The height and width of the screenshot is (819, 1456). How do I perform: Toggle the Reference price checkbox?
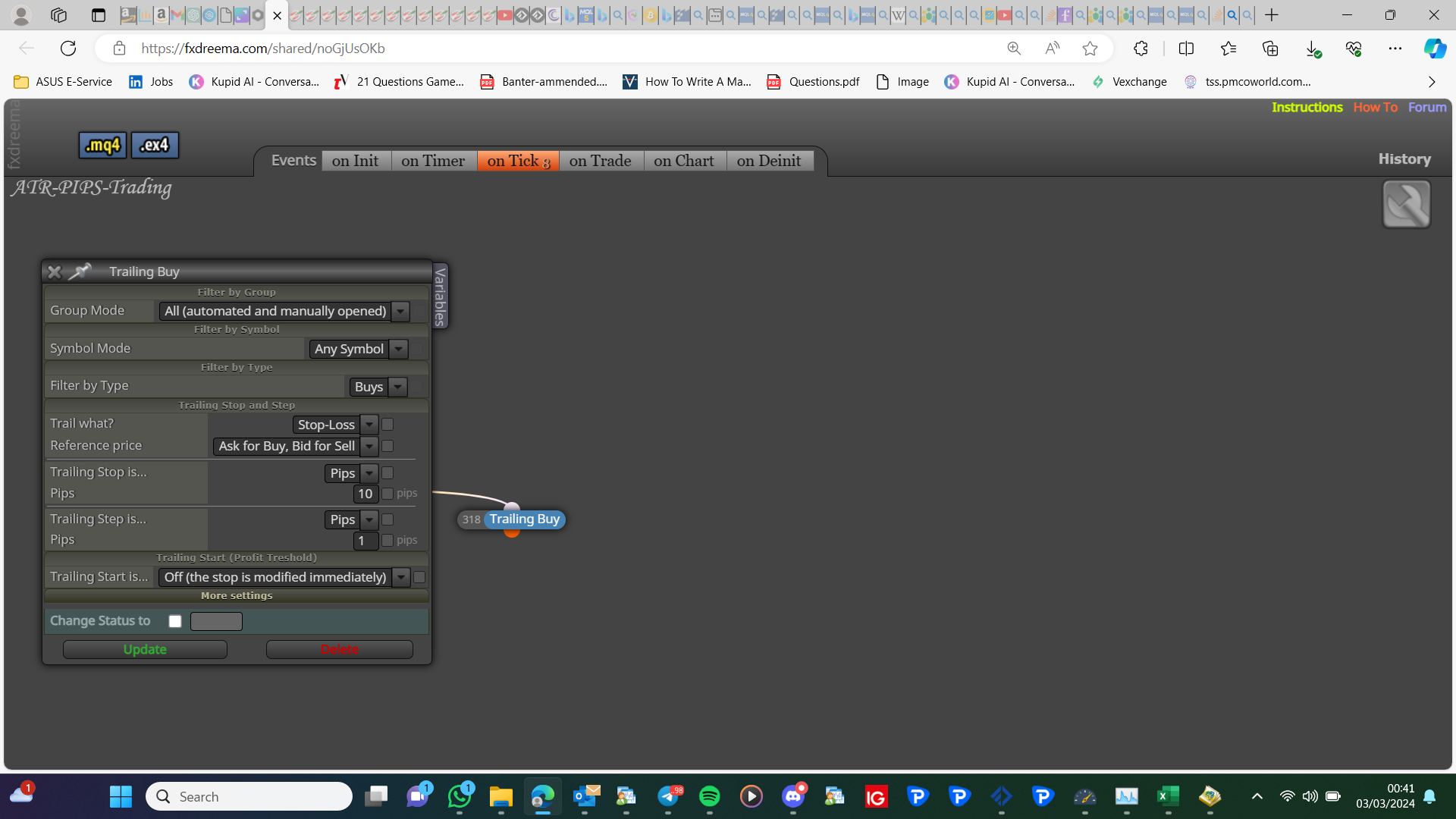(388, 446)
